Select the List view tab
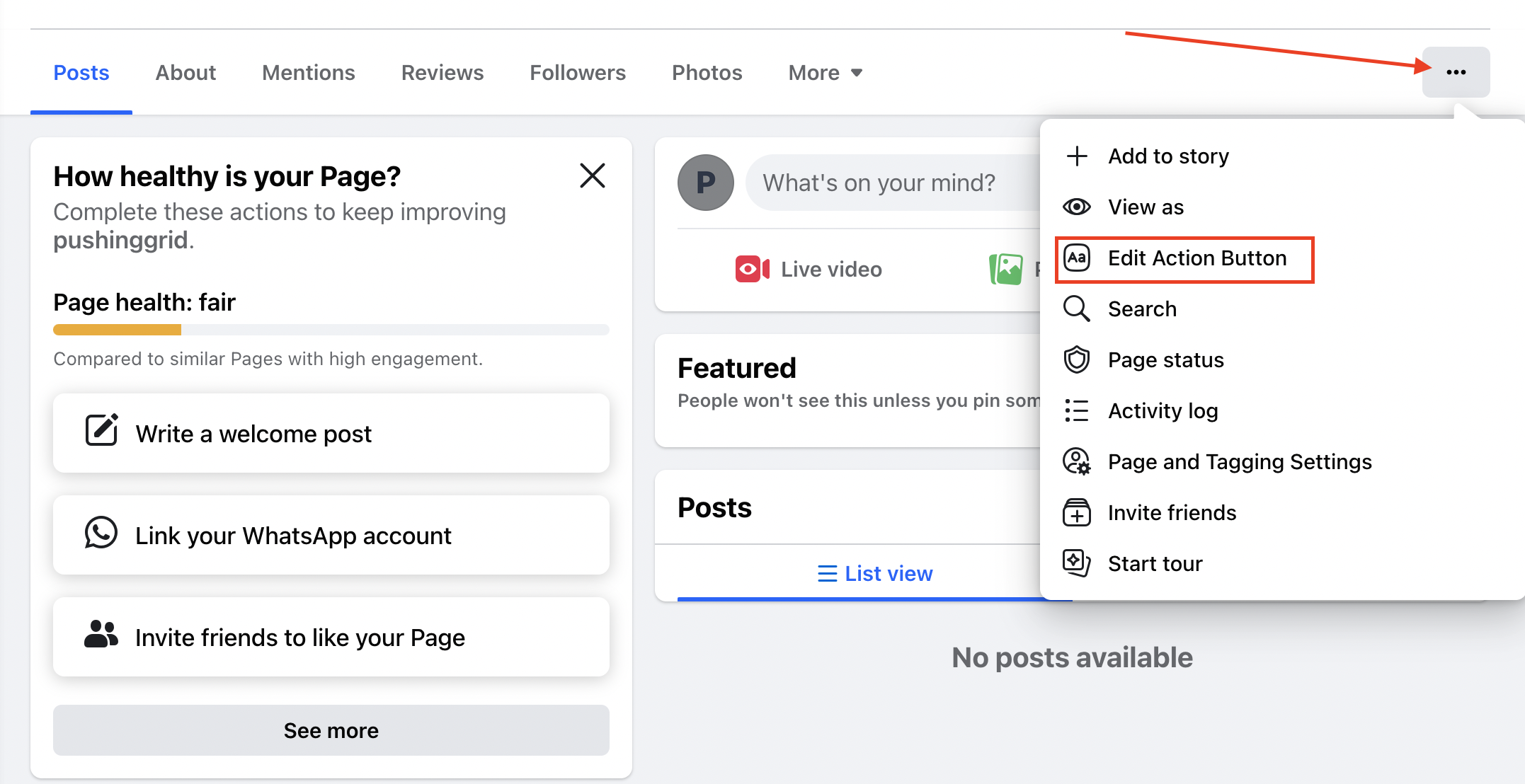This screenshot has width=1525, height=784. tap(875, 573)
